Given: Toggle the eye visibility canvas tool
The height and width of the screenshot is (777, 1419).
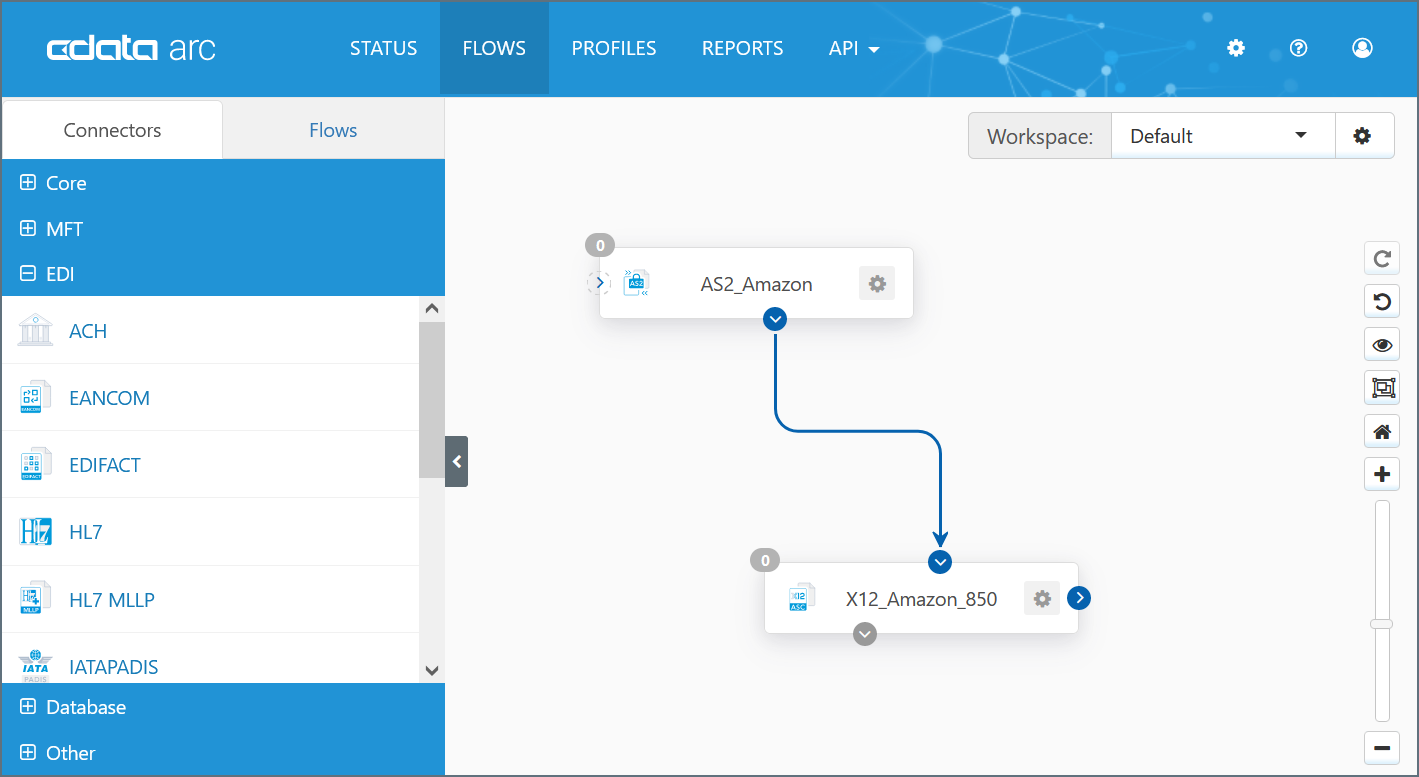Looking at the screenshot, I should coord(1382,345).
